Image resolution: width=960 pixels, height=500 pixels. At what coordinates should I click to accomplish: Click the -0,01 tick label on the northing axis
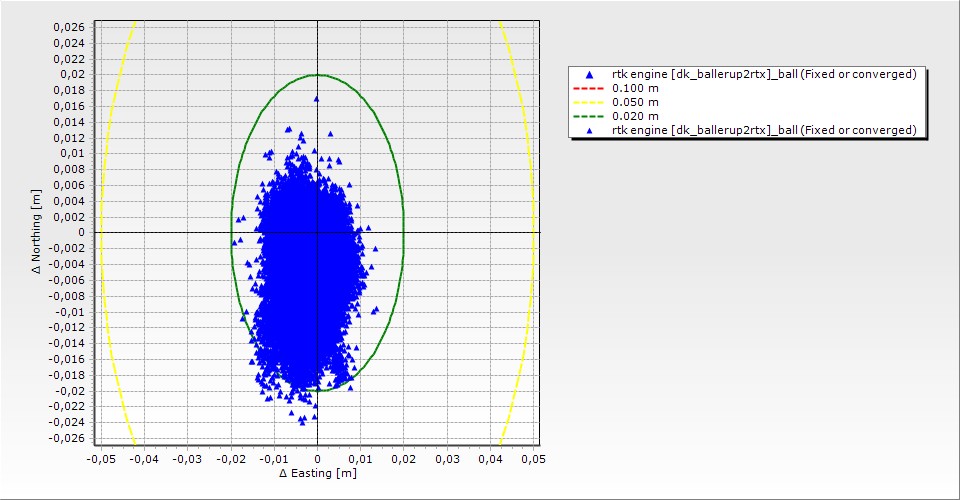tap(70, 312)
